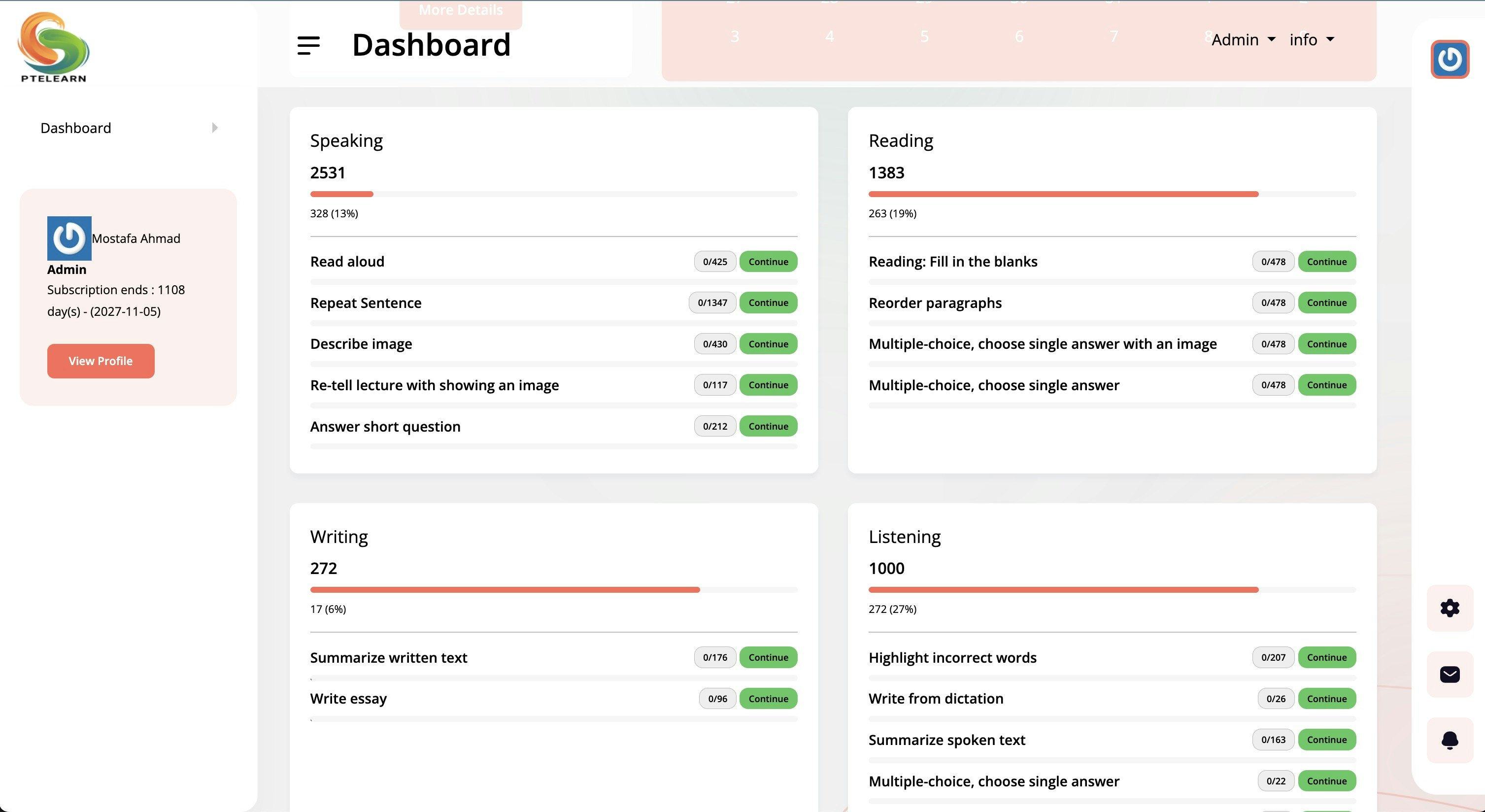Open the settings gear icon
This screenshot has width=1485, height=812.
1449,608
